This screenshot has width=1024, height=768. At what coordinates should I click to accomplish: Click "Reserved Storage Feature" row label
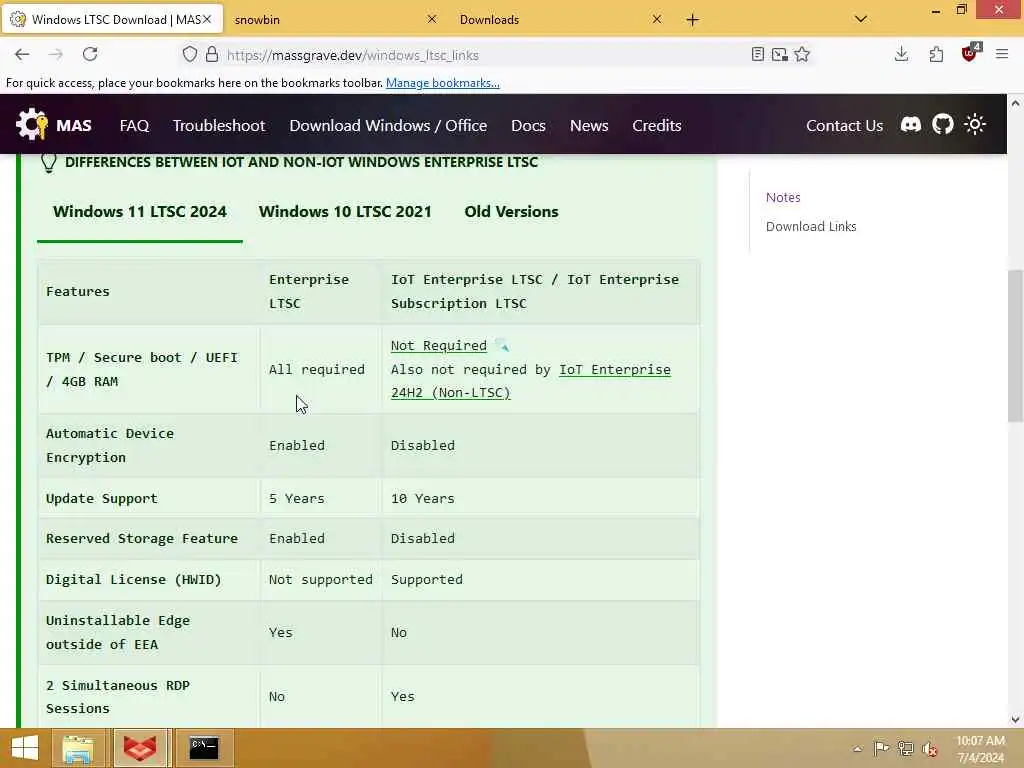pos(142,539)
